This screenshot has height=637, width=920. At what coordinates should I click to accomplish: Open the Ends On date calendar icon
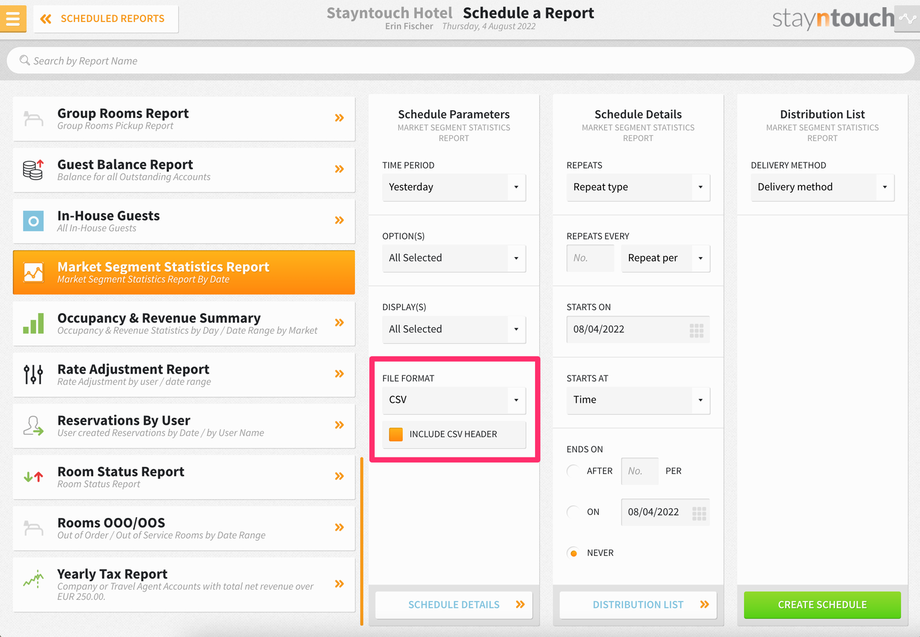(x=699, y=513)
